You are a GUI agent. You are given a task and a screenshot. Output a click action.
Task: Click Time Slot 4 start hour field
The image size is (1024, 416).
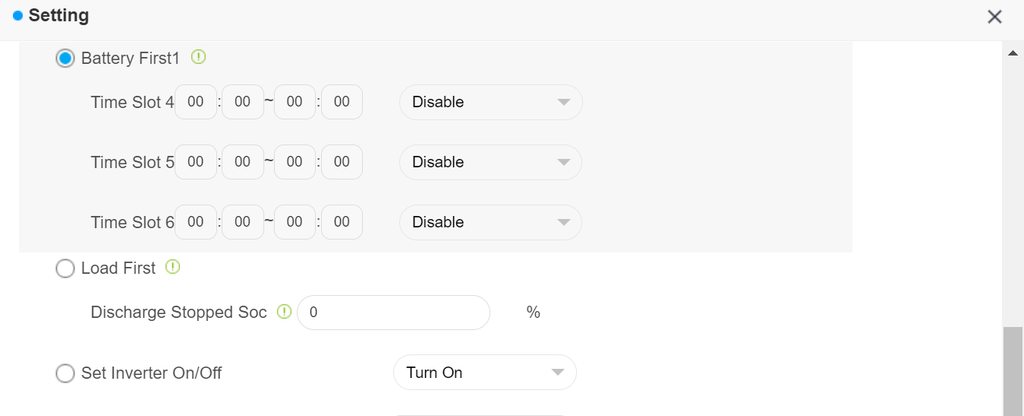pyautogui.click(x=196, y=102)
